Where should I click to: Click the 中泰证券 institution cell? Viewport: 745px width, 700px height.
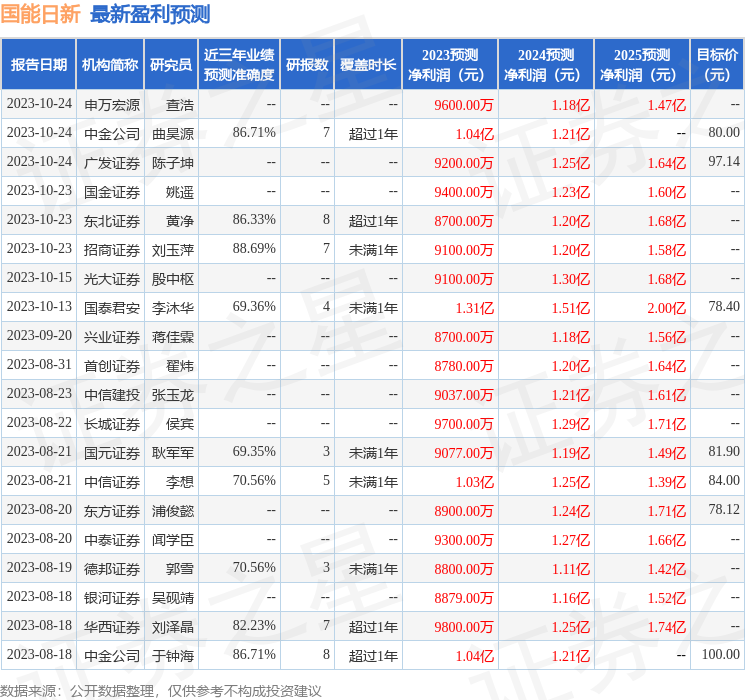[x=112, y=540]
